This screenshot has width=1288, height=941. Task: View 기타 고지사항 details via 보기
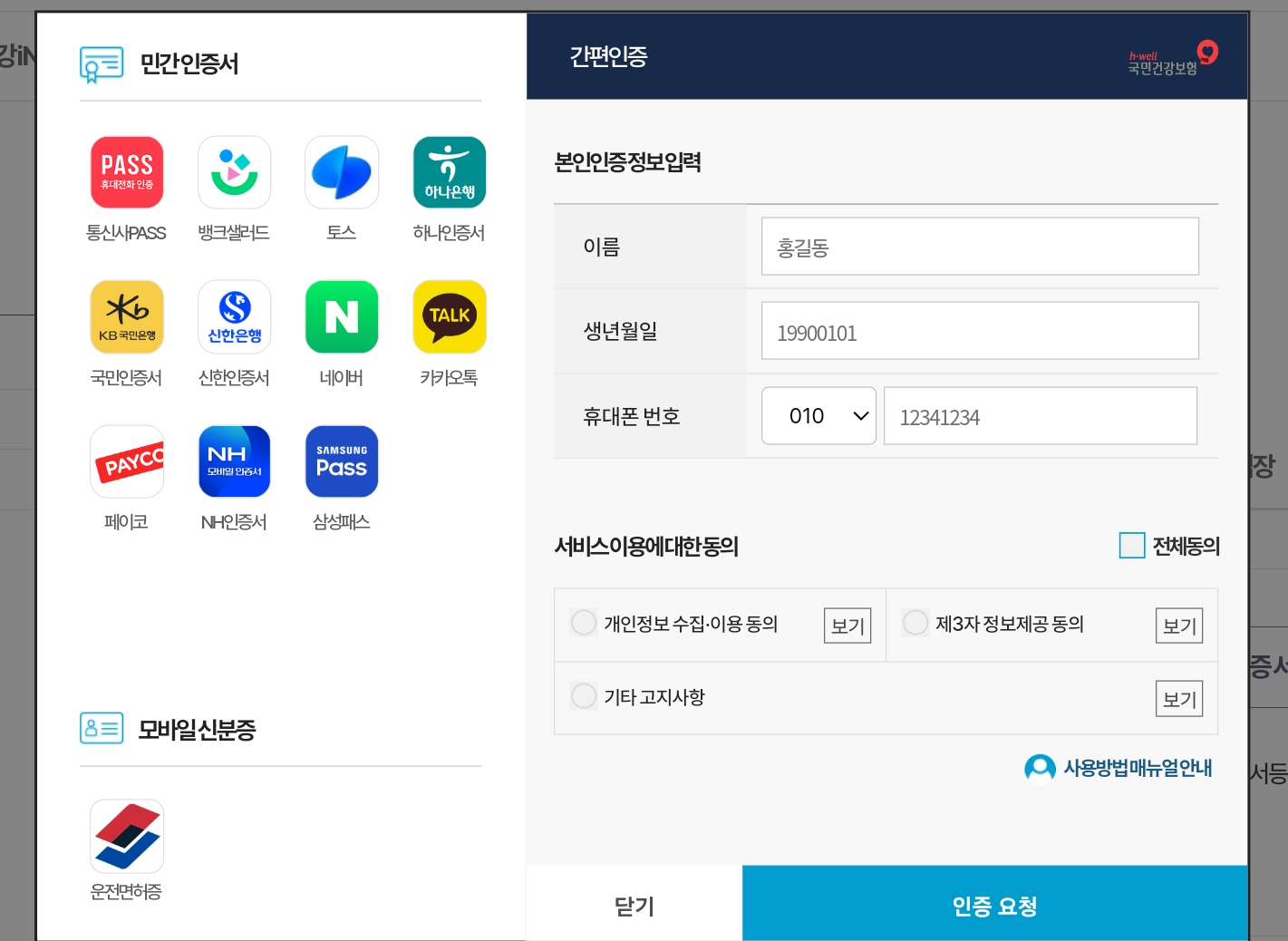[1179, 699]
